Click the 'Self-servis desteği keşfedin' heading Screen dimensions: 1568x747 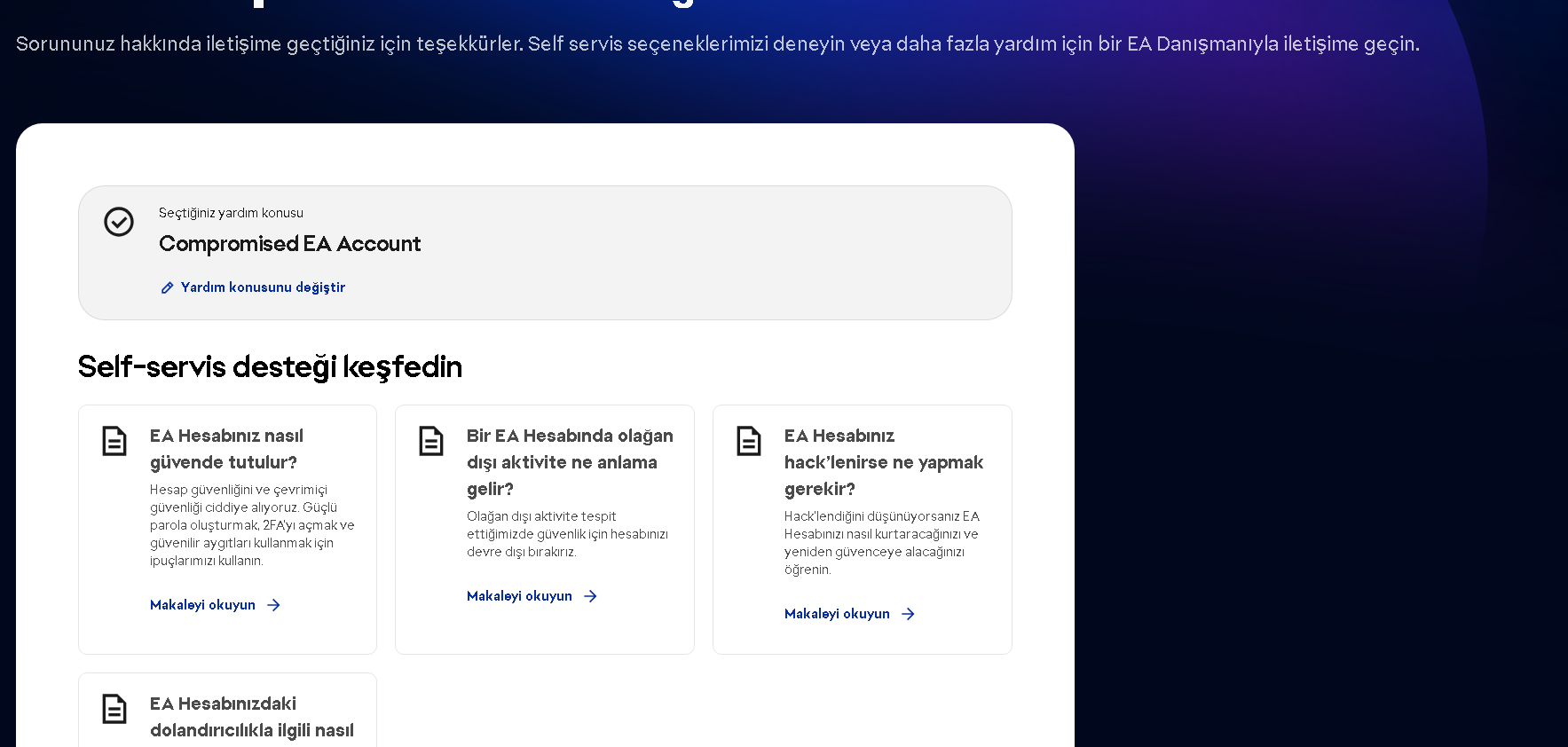(270, 366)
